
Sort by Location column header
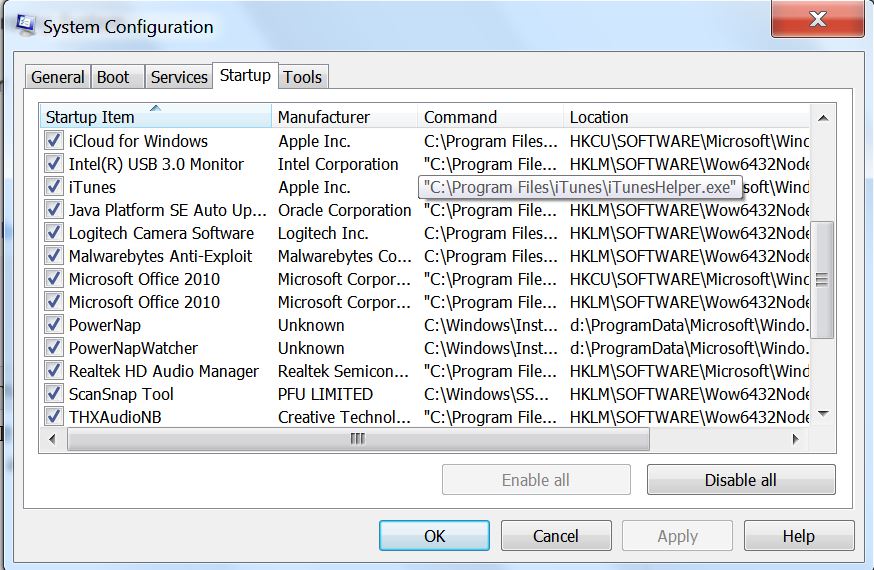(687, 117)
